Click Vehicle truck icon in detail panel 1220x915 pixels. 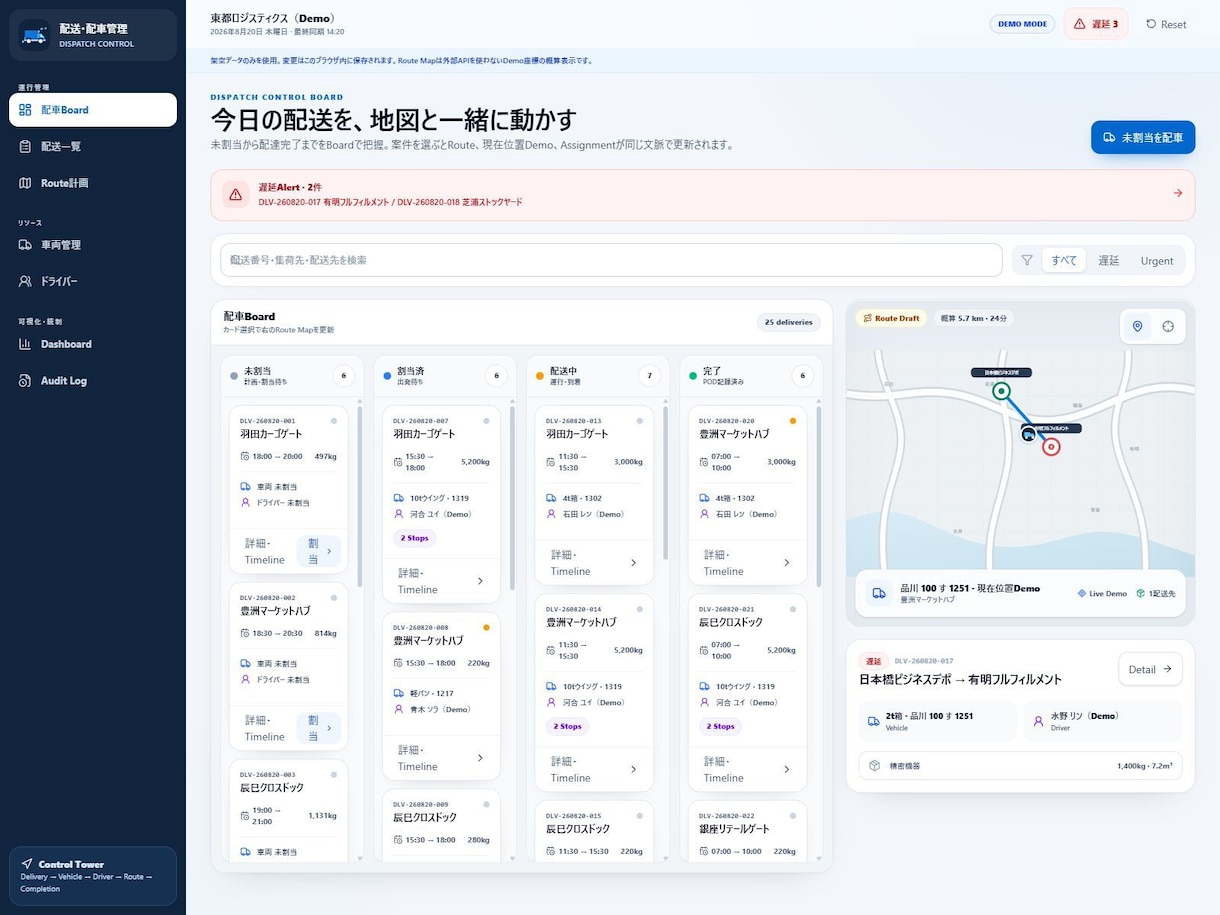point(874,721)
